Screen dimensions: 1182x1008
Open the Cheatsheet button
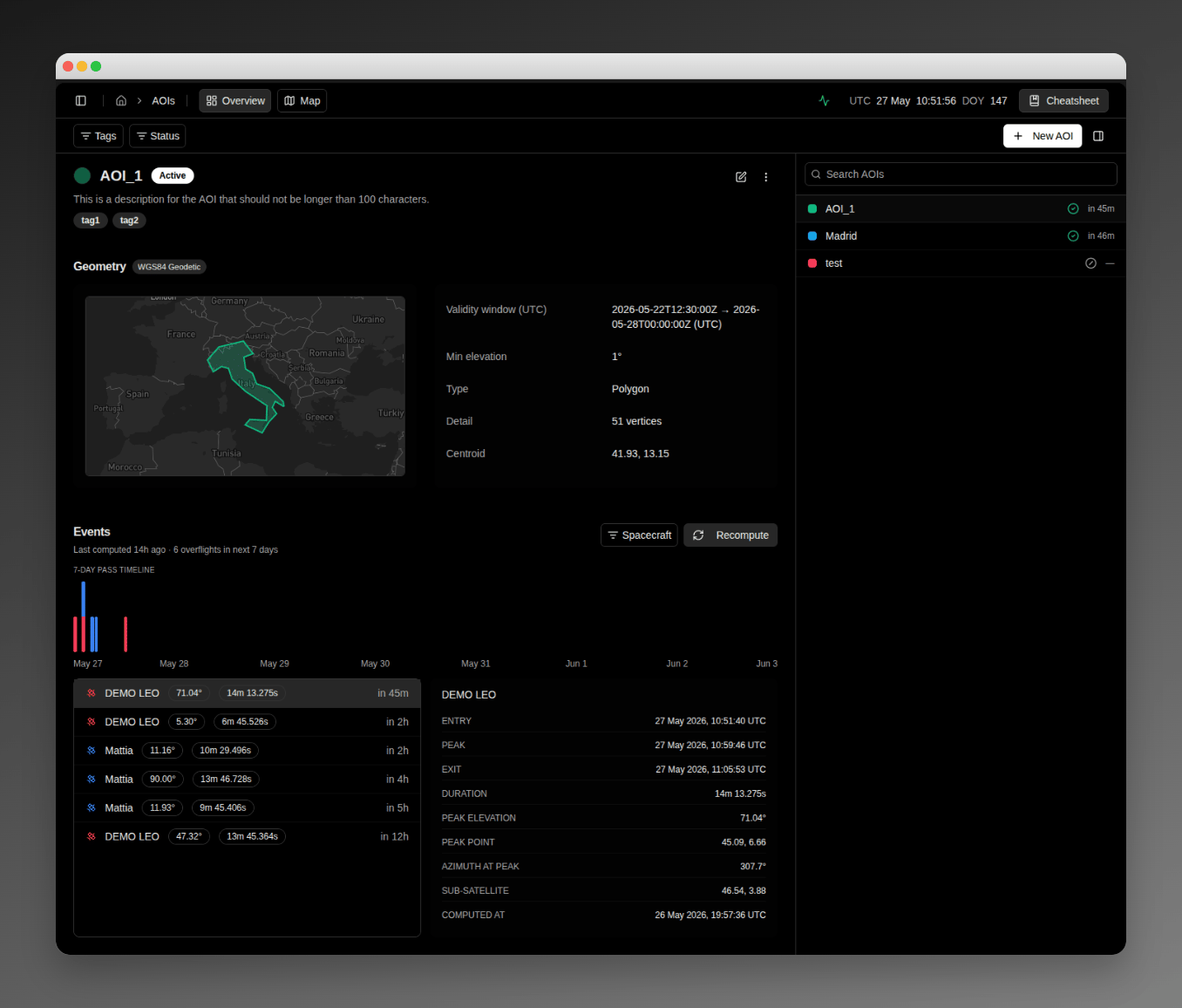(1063, 101)
